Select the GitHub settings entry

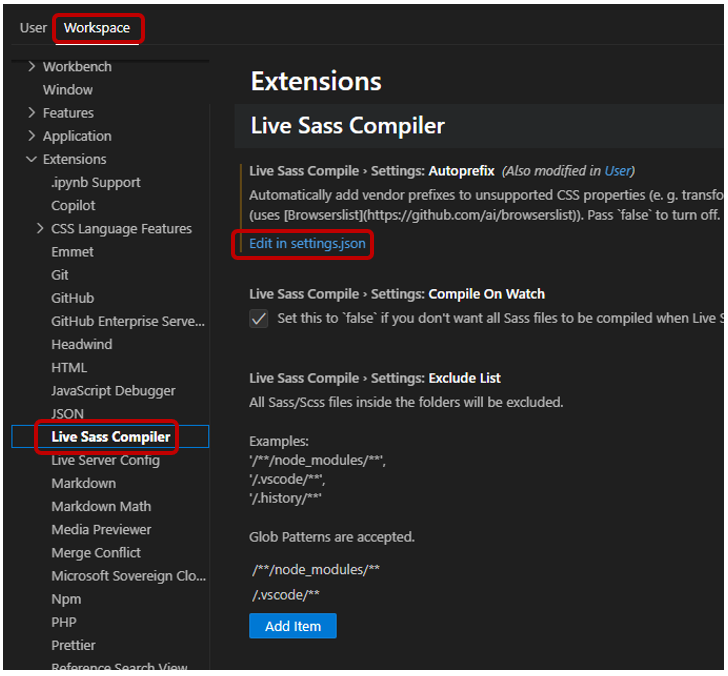click(73, 298)
